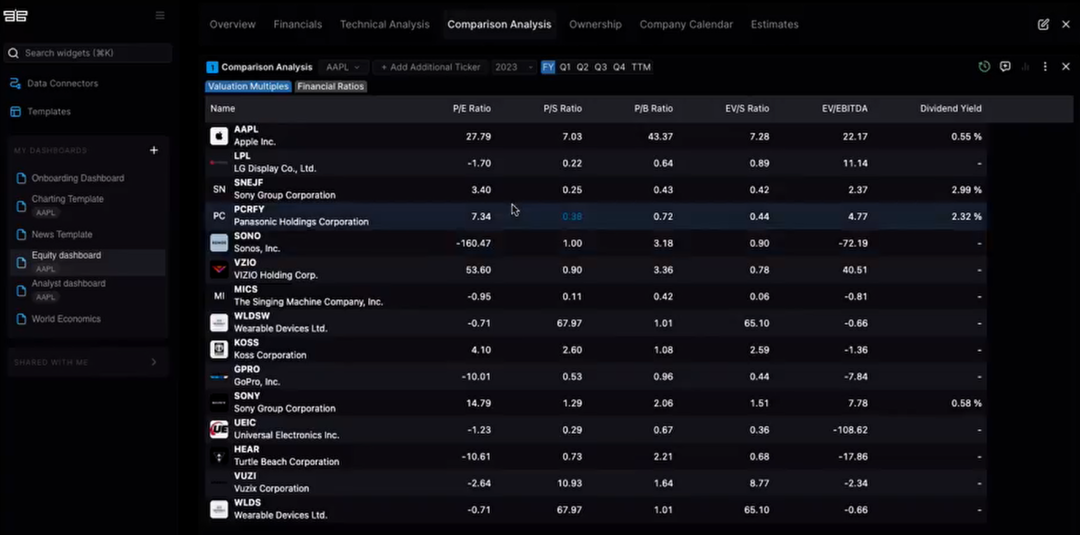Switch to Financials tab
The width and height of the screenshot is (1080, 535).
click(298, 24)
